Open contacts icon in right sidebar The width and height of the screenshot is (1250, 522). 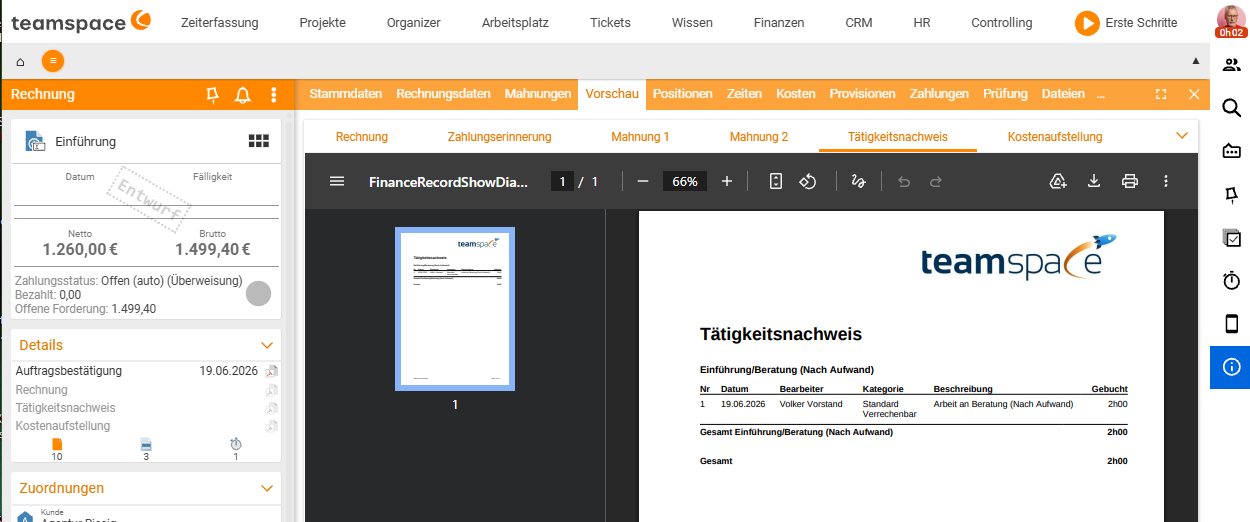point(1231,65)
